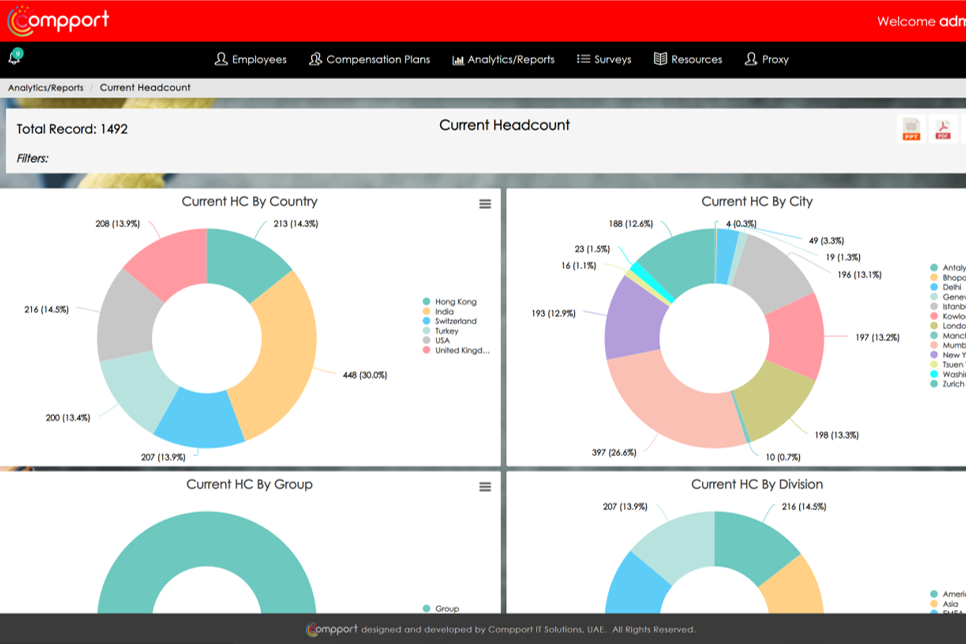This screenshot has width=966, height=644.
Task: Click the notification bell icon
Action: [15, 59]
